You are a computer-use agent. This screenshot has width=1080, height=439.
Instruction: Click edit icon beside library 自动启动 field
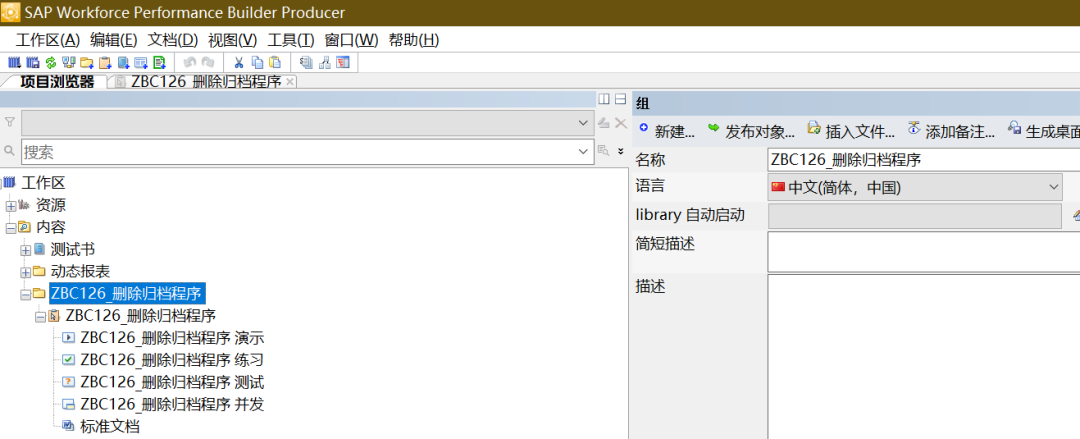click(x=1076, y=216)
